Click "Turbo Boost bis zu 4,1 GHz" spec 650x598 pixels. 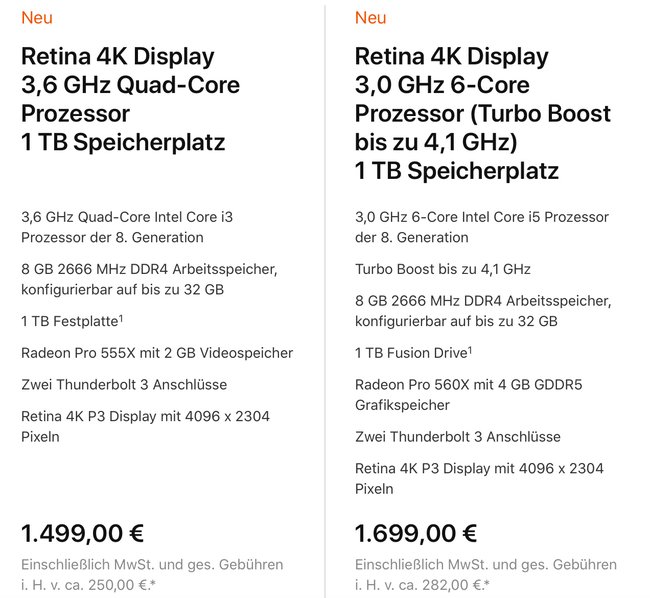coord(443,269)
